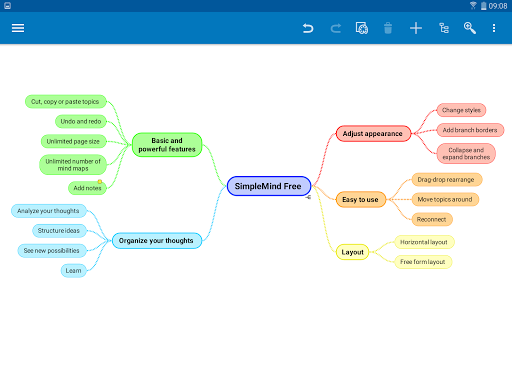Image resolution: width=512 pixels, height=384 pixels.
Task: Select the Easy to use topic
Action: pyautogui.click(x=361, y=199)
